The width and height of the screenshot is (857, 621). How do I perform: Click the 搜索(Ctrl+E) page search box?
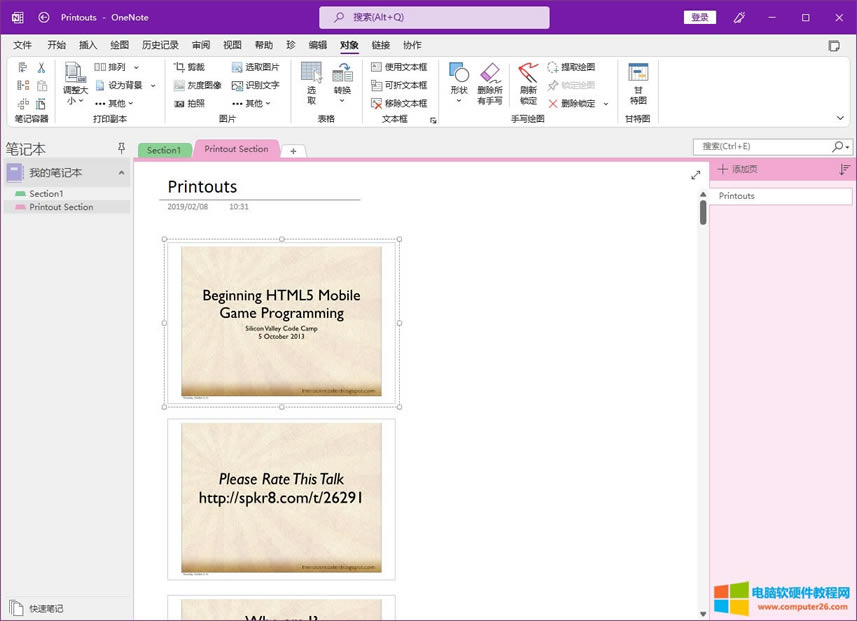(763, 147)
